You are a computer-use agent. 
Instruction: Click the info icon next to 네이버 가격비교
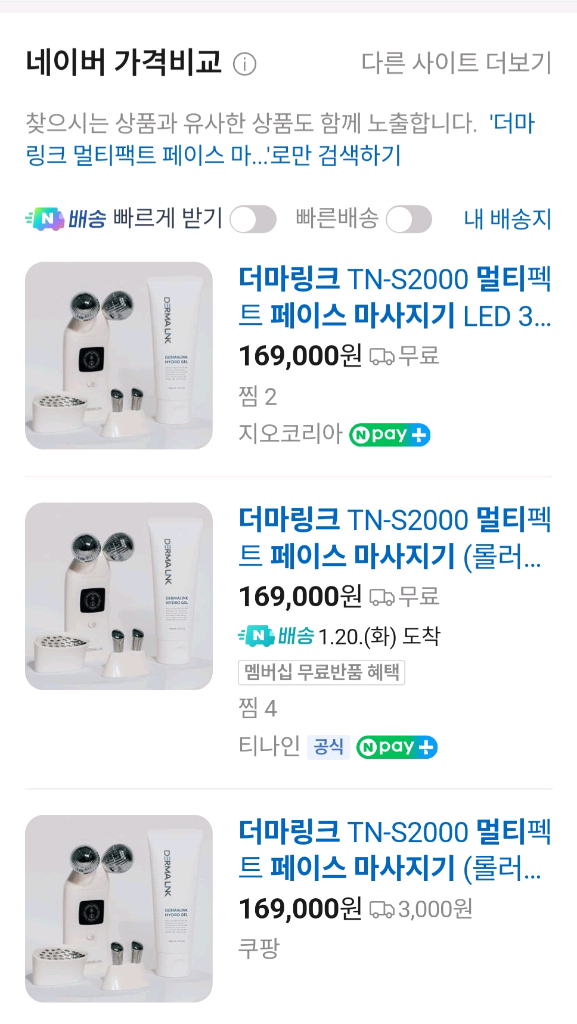(243, 63)
